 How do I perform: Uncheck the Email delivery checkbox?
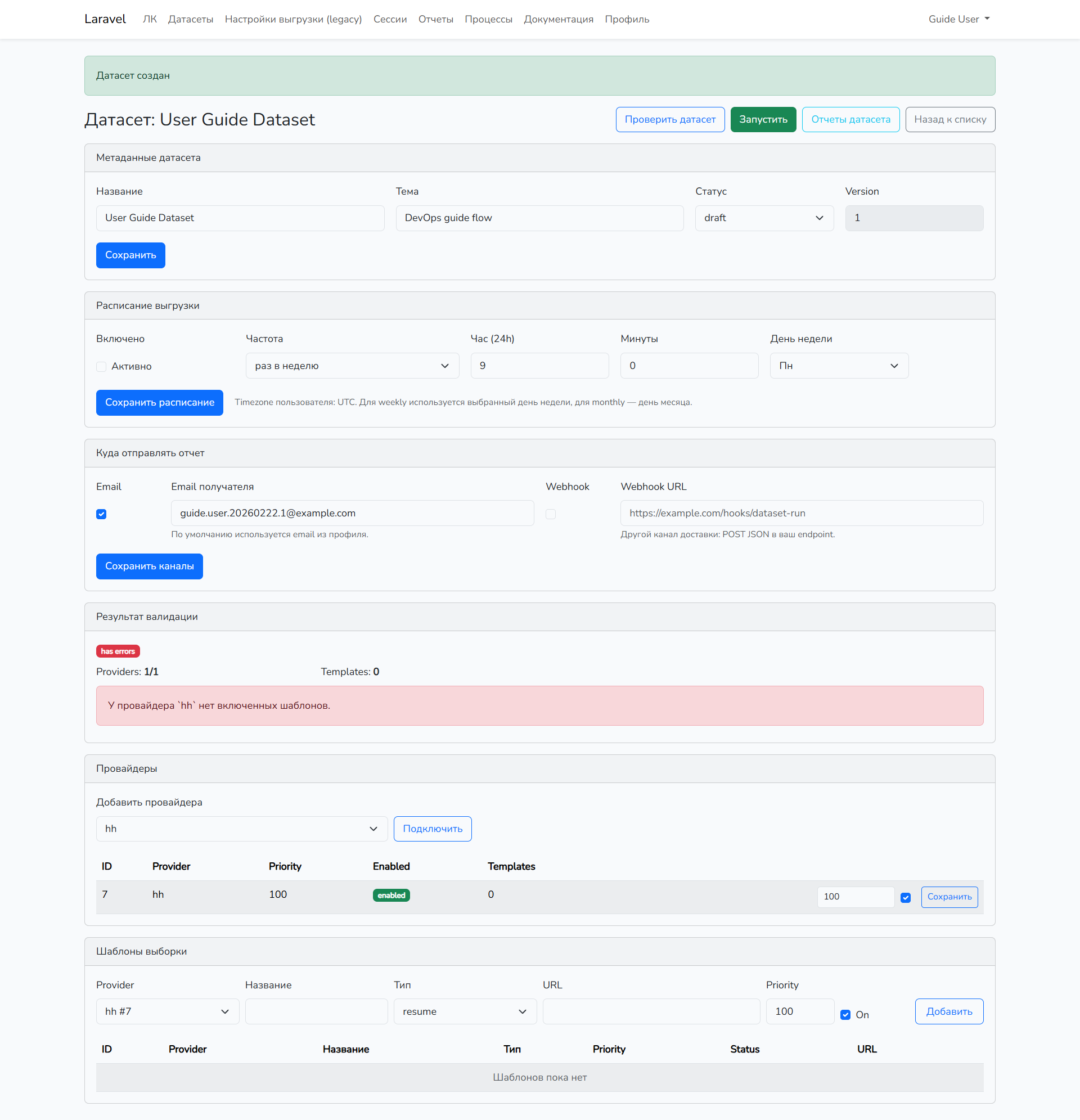[x=101, y=514]
